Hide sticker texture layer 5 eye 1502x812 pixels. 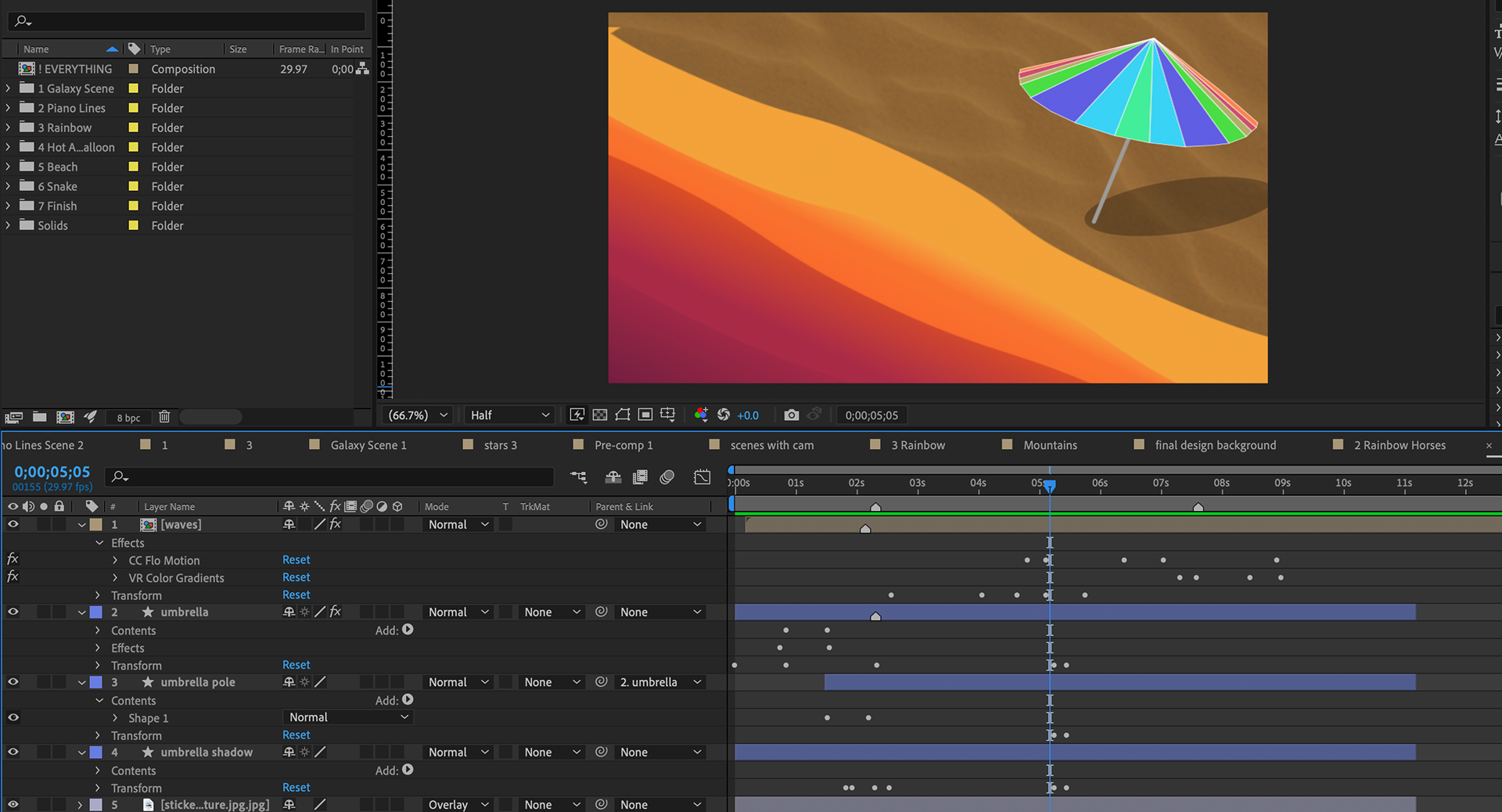tap(13, 804)
